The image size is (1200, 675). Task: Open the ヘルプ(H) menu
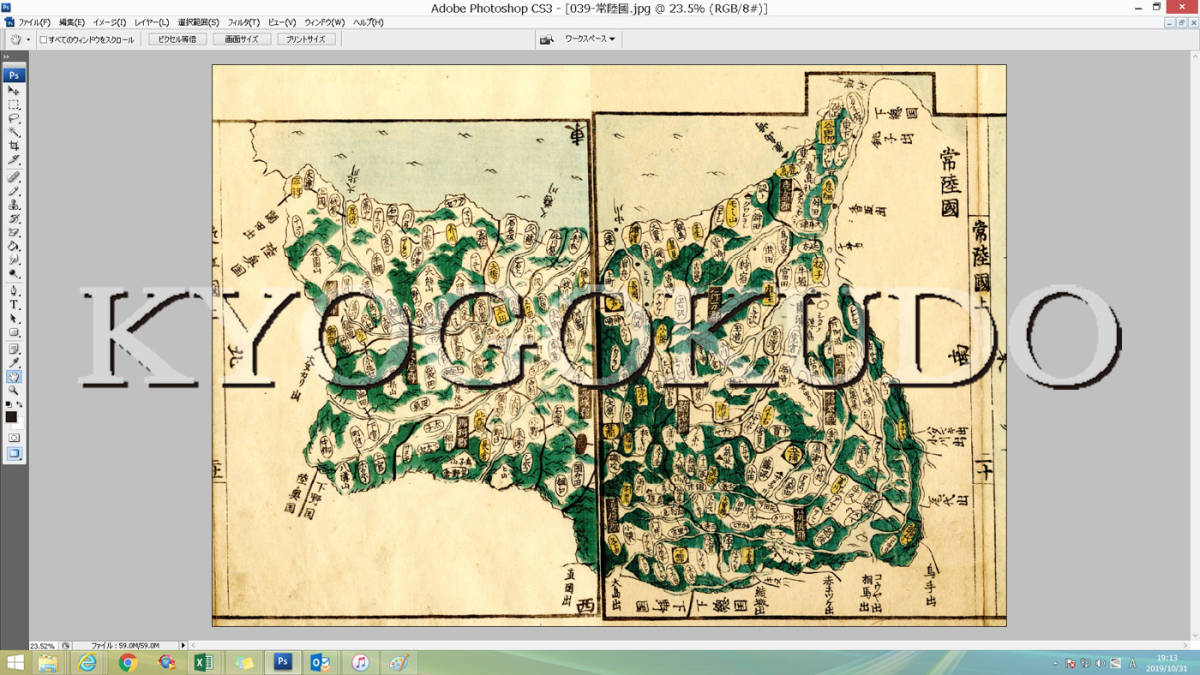click(368, 22)
